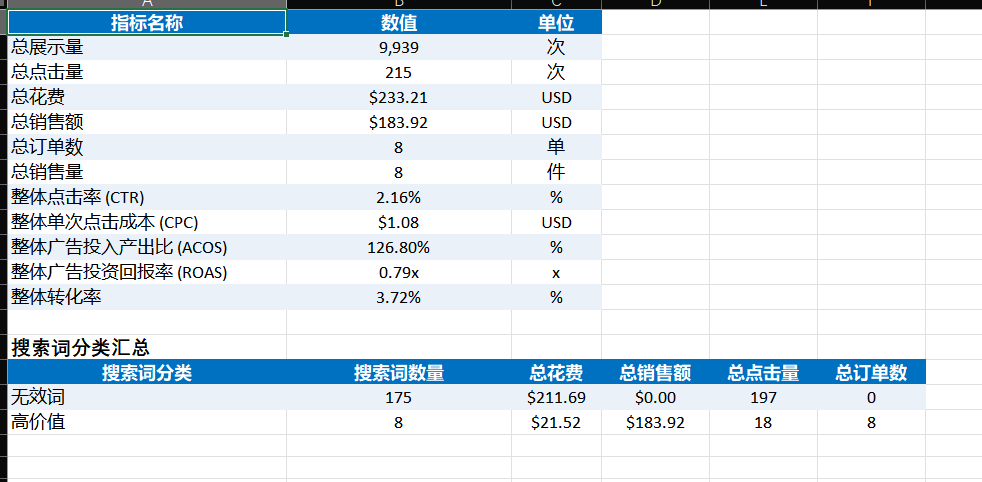Click the 次 unit in 总点击量 row
The width and height of the screenshot is (982, 482).
tap(556, 73)
